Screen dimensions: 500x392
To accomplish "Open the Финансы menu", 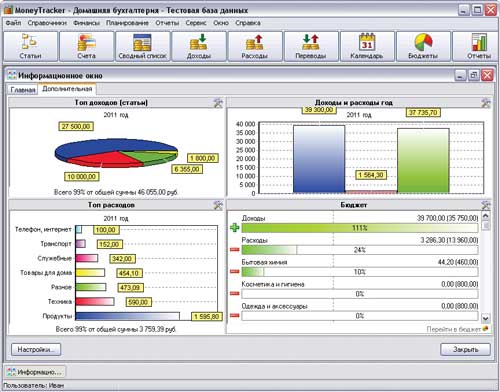I will (87, 23).
